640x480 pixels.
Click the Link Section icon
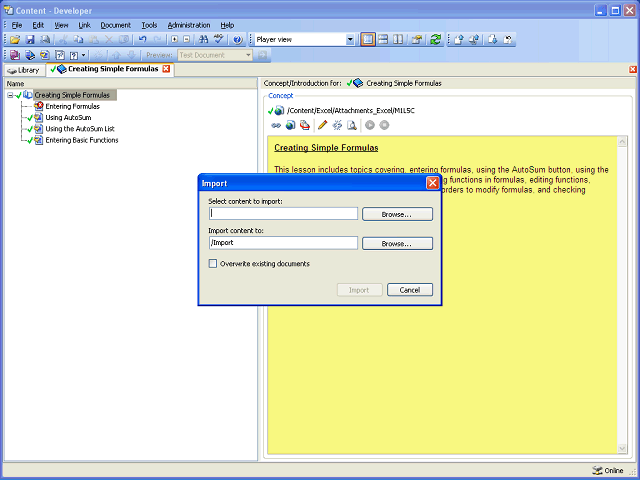point(30,55)
